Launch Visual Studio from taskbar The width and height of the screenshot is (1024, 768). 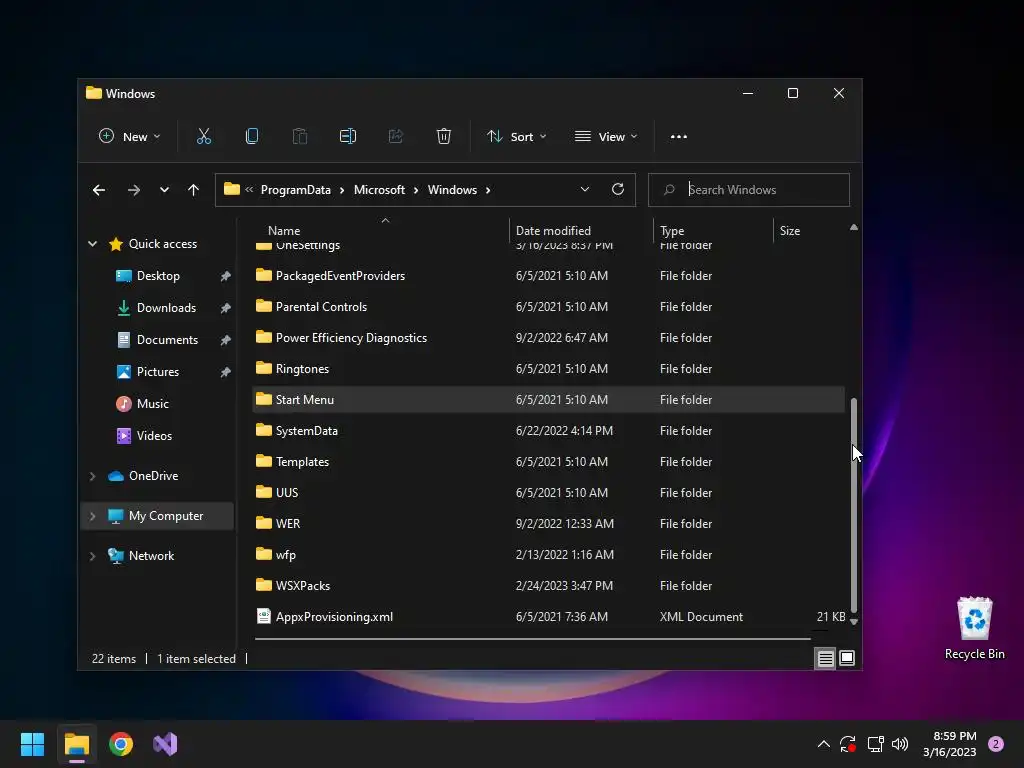point(165,744)
